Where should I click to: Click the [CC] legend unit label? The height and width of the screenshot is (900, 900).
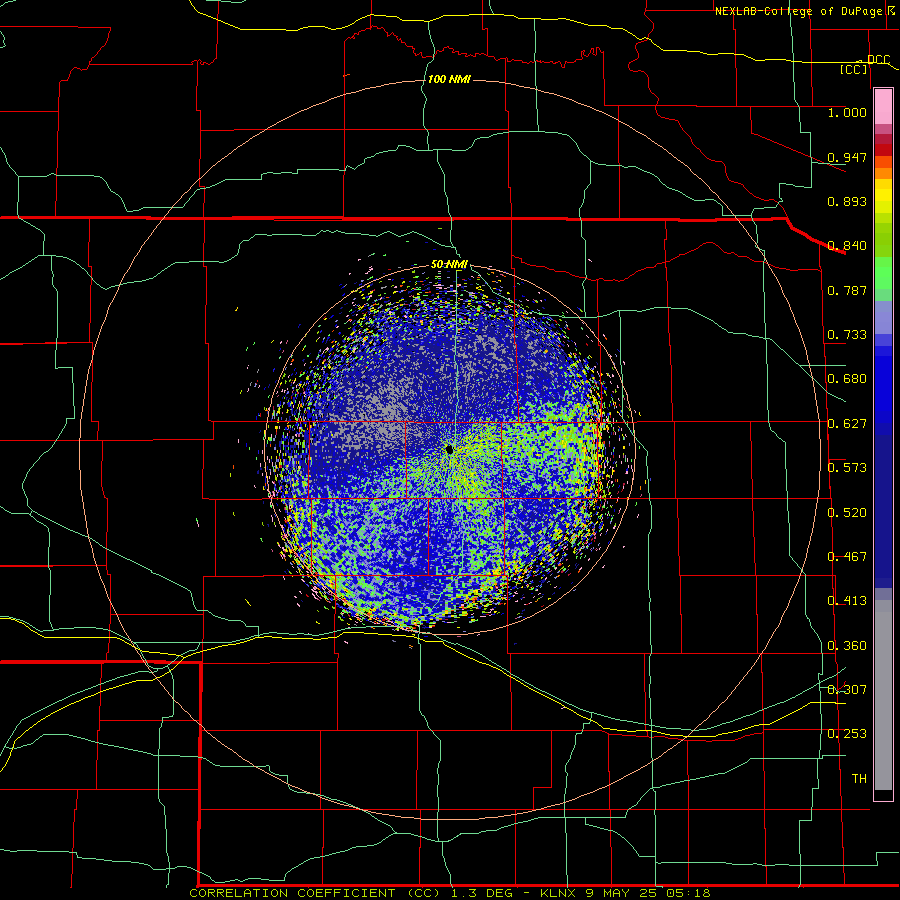854,69
